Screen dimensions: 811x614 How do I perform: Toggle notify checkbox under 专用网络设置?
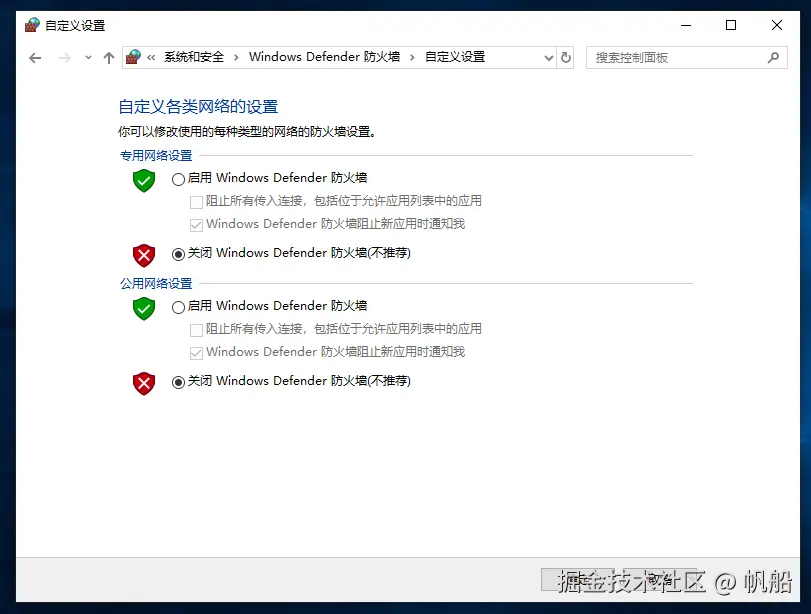click(196, 225)
